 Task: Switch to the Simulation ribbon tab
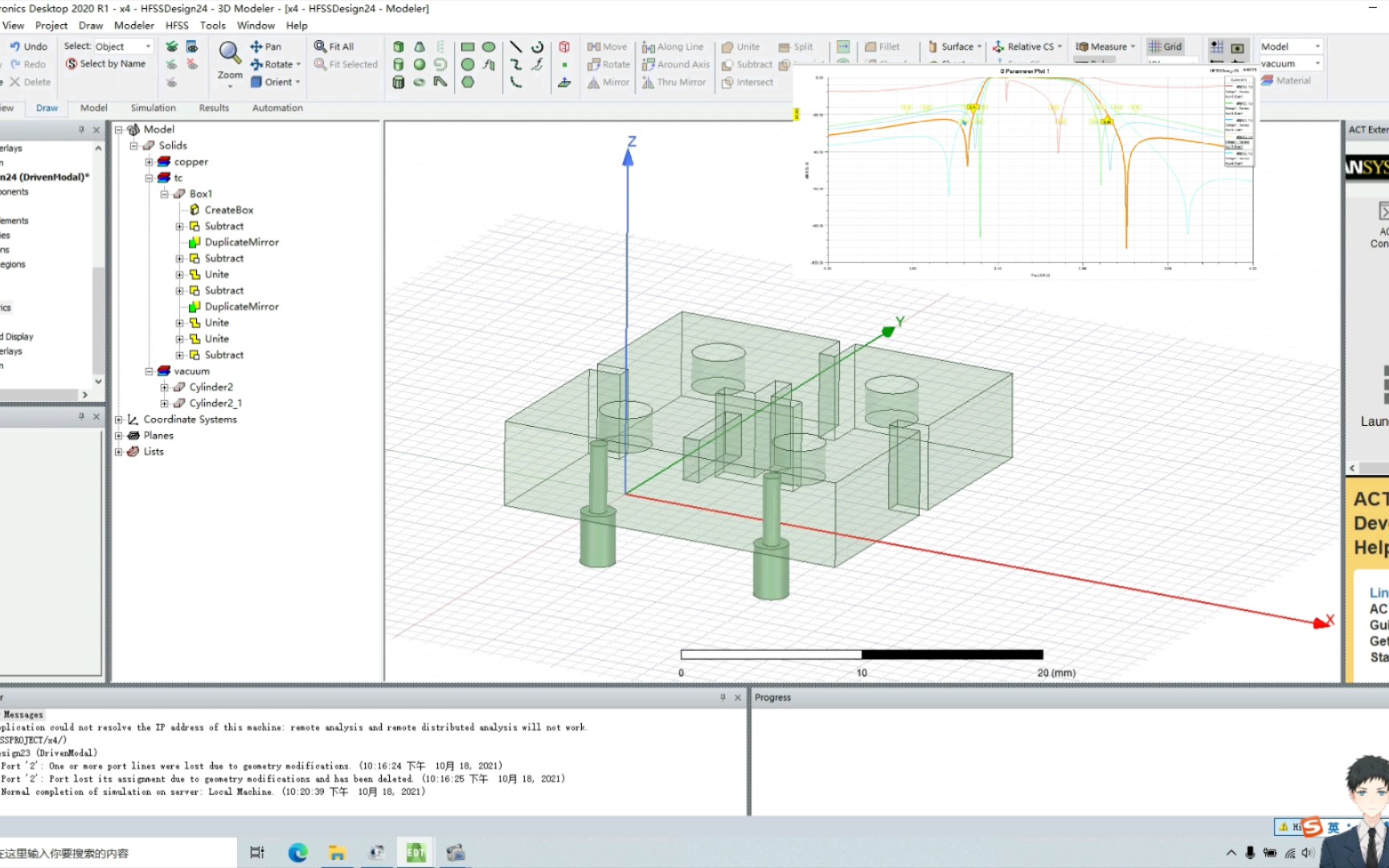pyautogui.click(x=153, y=108)
